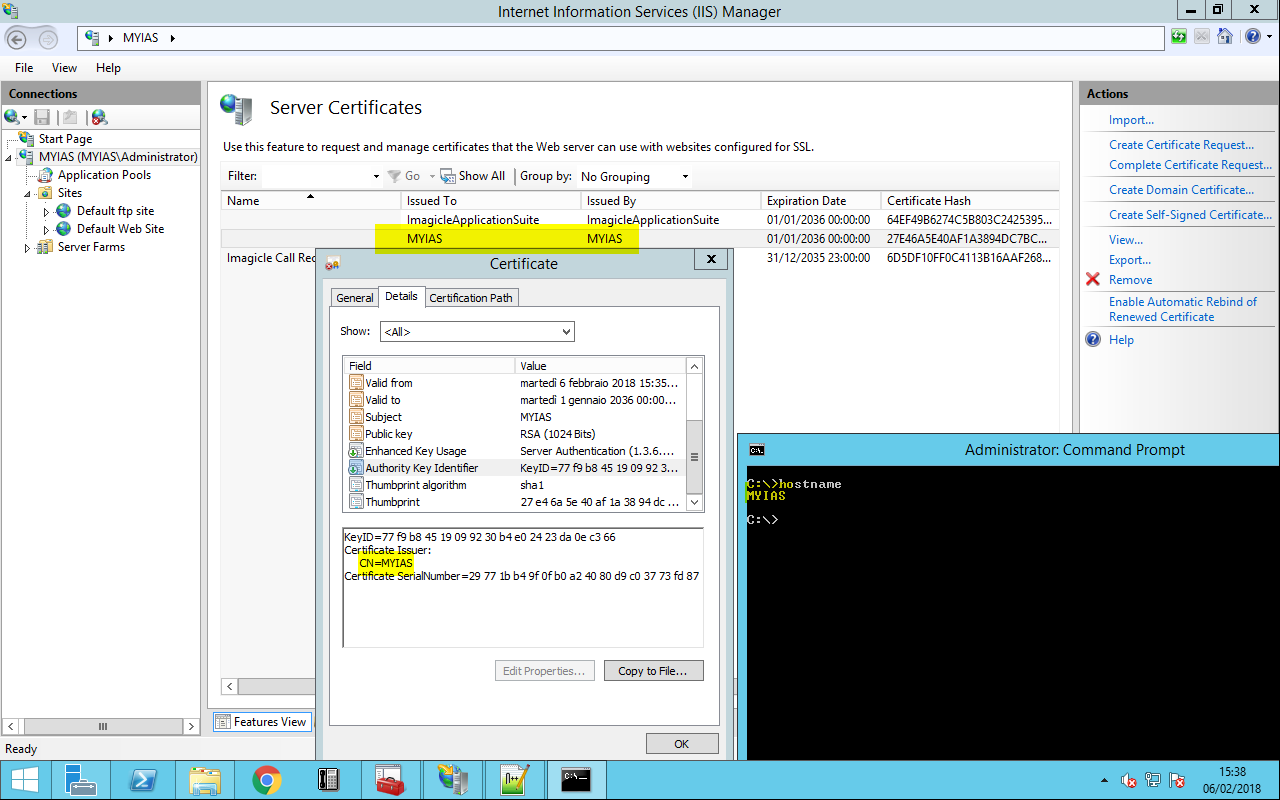
Task: Open Server Manager from the taskbar
Action: [x=80, y=780]
